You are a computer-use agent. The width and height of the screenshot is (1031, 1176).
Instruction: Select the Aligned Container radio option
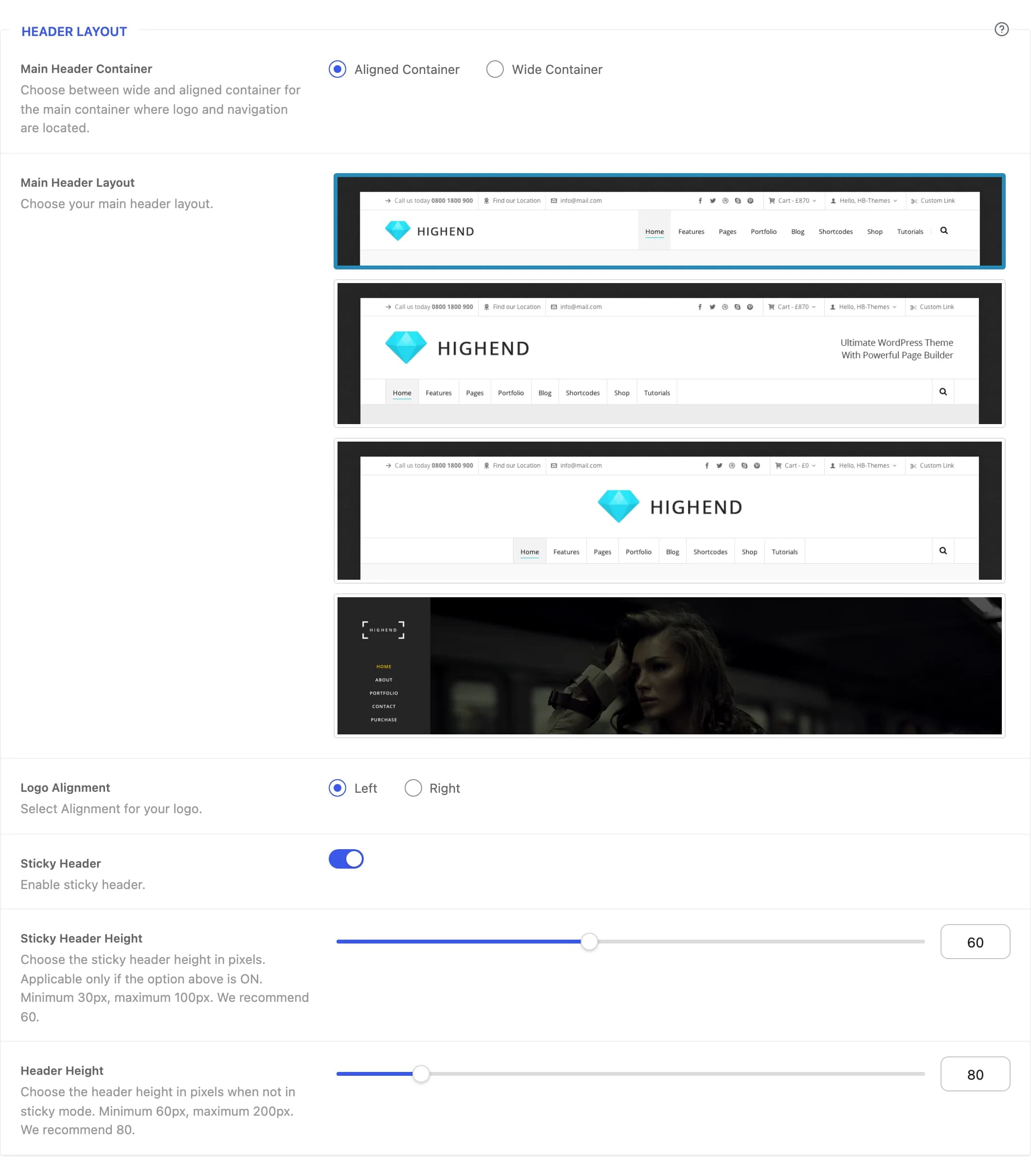pyautogui.click(x=337, y=70)
